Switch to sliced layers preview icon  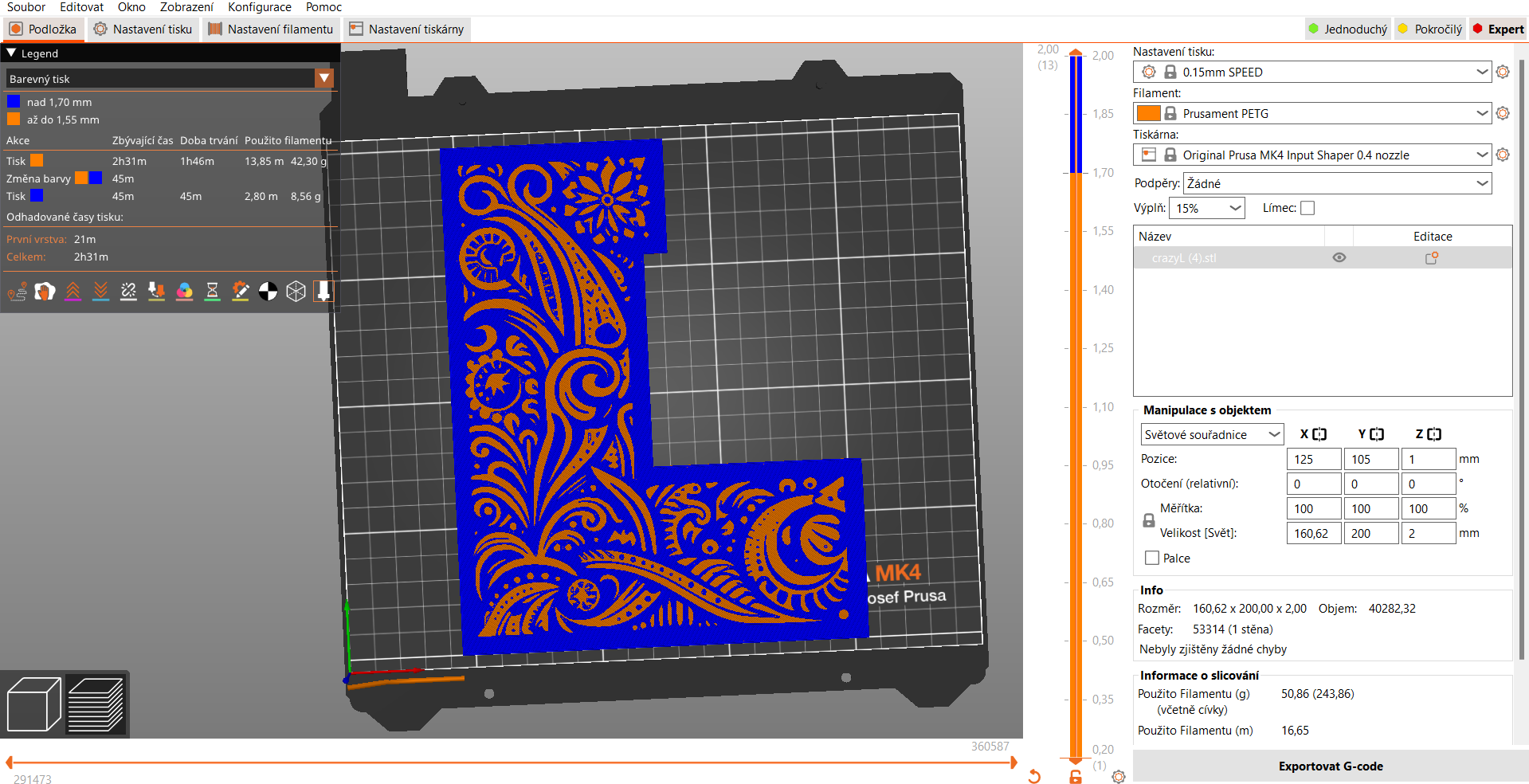click(x=96, y=704)
